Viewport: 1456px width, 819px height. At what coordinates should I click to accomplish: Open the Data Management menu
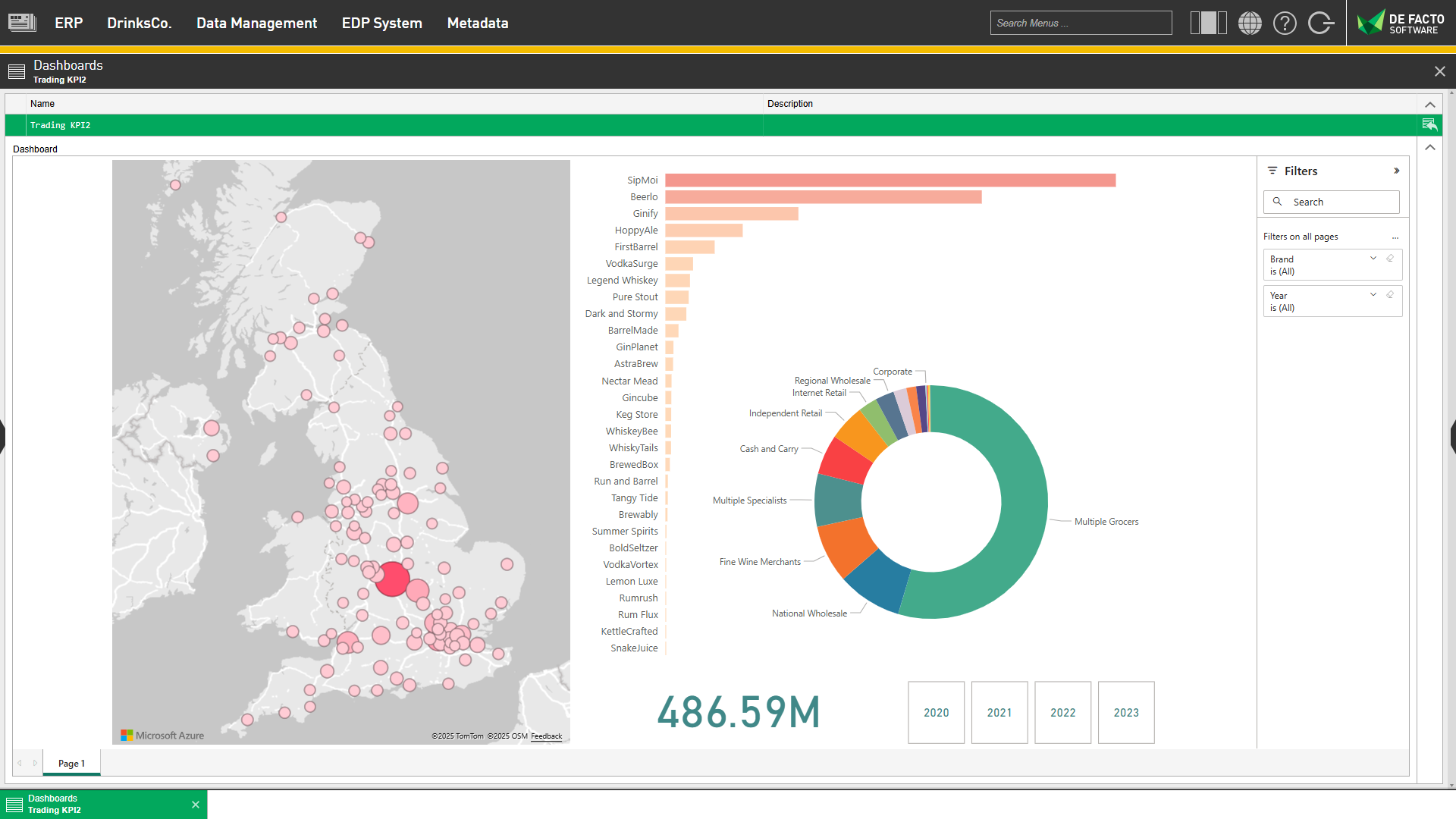coord(256,23)
